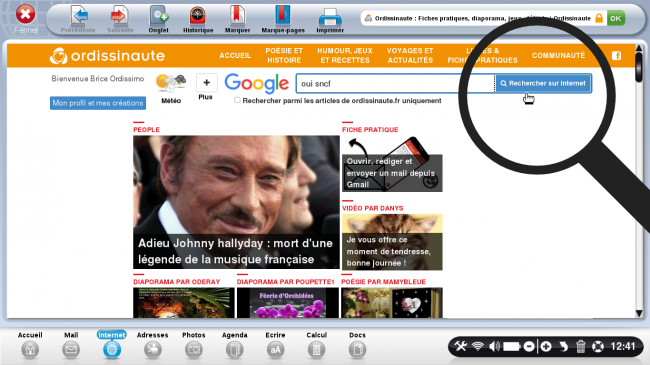Click the Plus button with plus sign

pos(206,83)
